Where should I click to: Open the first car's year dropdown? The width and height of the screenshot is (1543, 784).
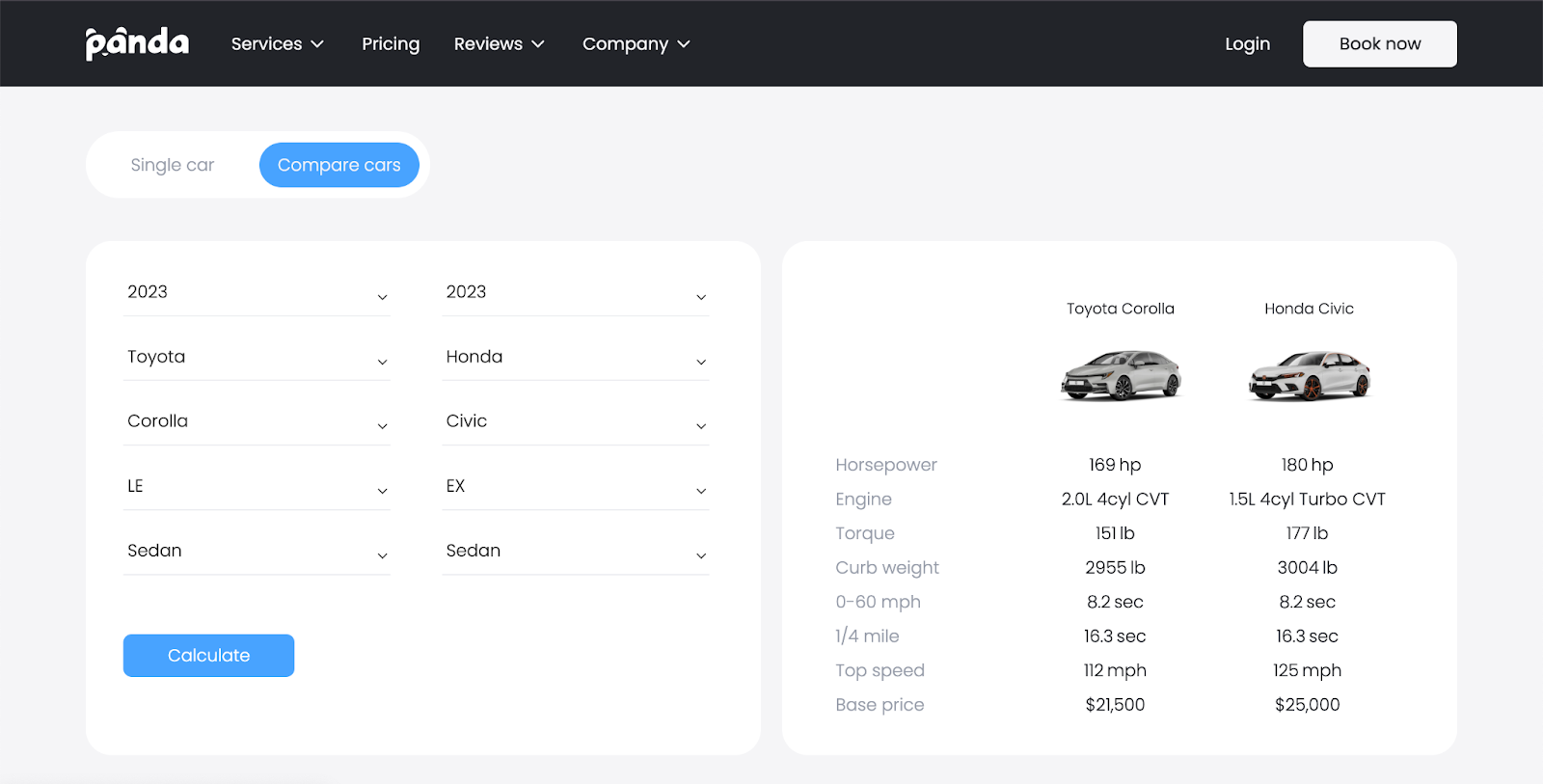[257, 292]
